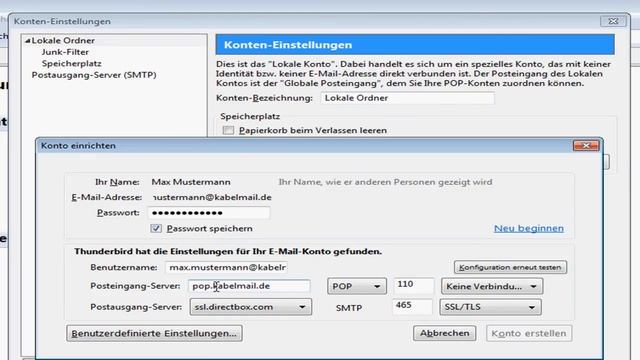Click the Konto erstellen button
Viewport: 640px width, 360px height.
pos(529,333)
